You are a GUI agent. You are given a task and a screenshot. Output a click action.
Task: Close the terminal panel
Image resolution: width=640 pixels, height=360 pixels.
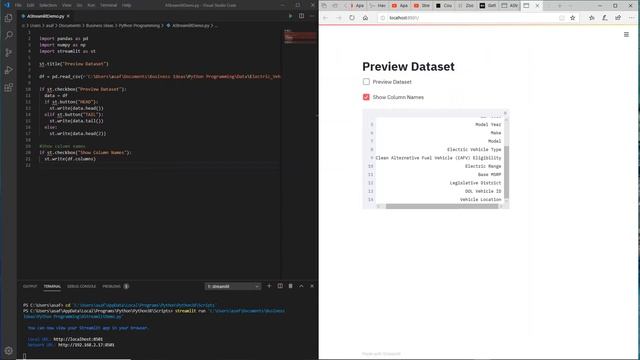pyautogui.click(x=312, y=286)
